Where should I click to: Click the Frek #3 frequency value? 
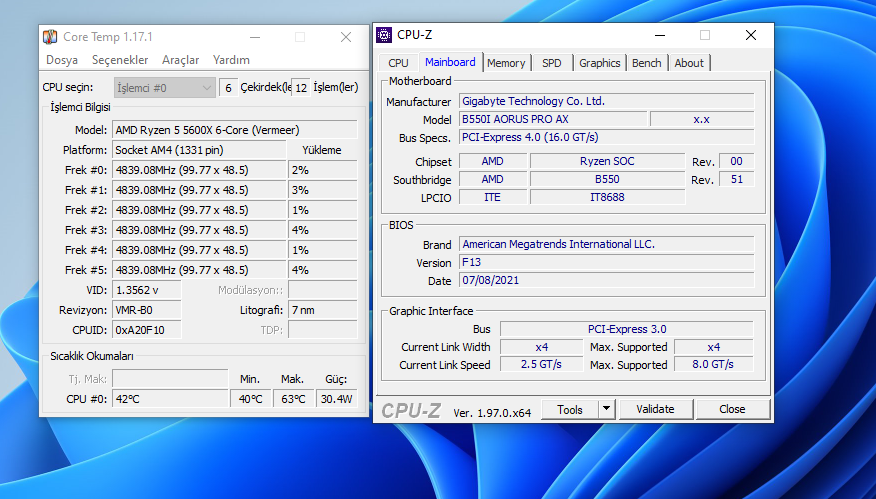pos(199,230)
